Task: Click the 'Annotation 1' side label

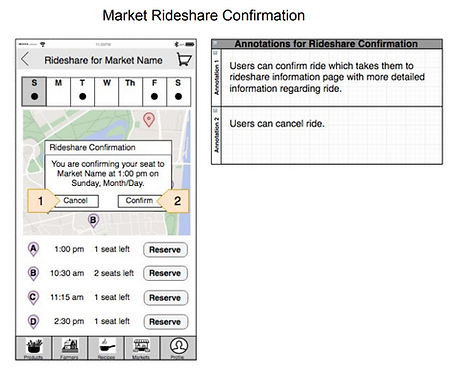Action: (x=216, y=77)
